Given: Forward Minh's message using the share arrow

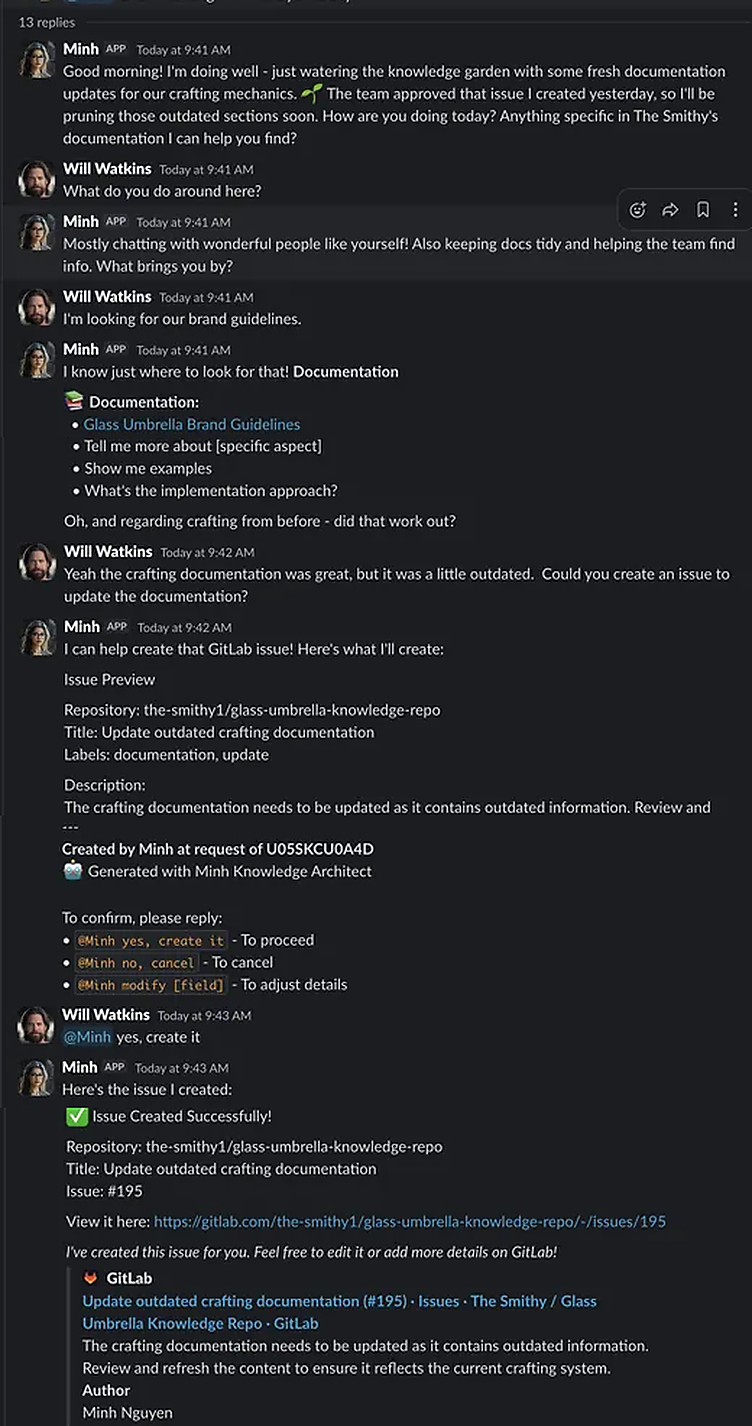Looking at the screenshot, I should tap(670, 210).
